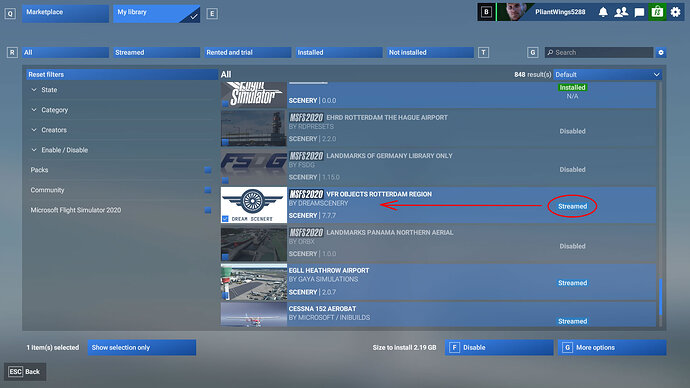Click the E key tab-right icon
Image resolution: width=690 pixels, height=388 pixels.
[x=212, y=14]
